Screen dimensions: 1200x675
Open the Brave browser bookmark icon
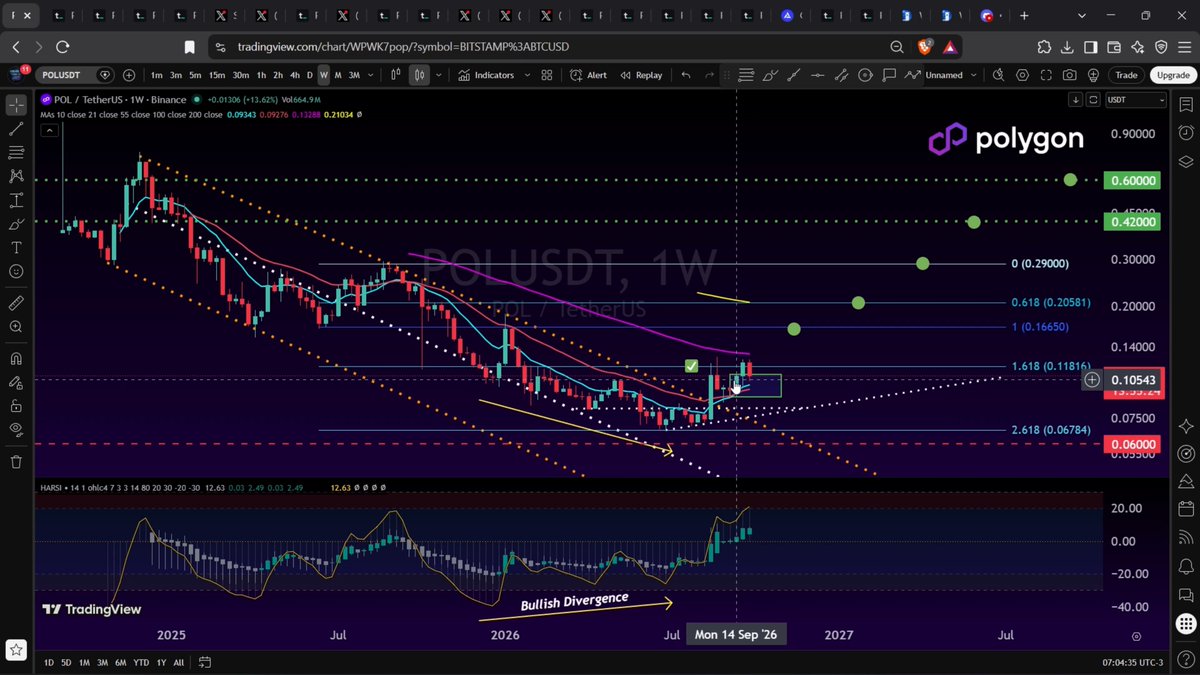pyautogui.click(x=190, y=47)
